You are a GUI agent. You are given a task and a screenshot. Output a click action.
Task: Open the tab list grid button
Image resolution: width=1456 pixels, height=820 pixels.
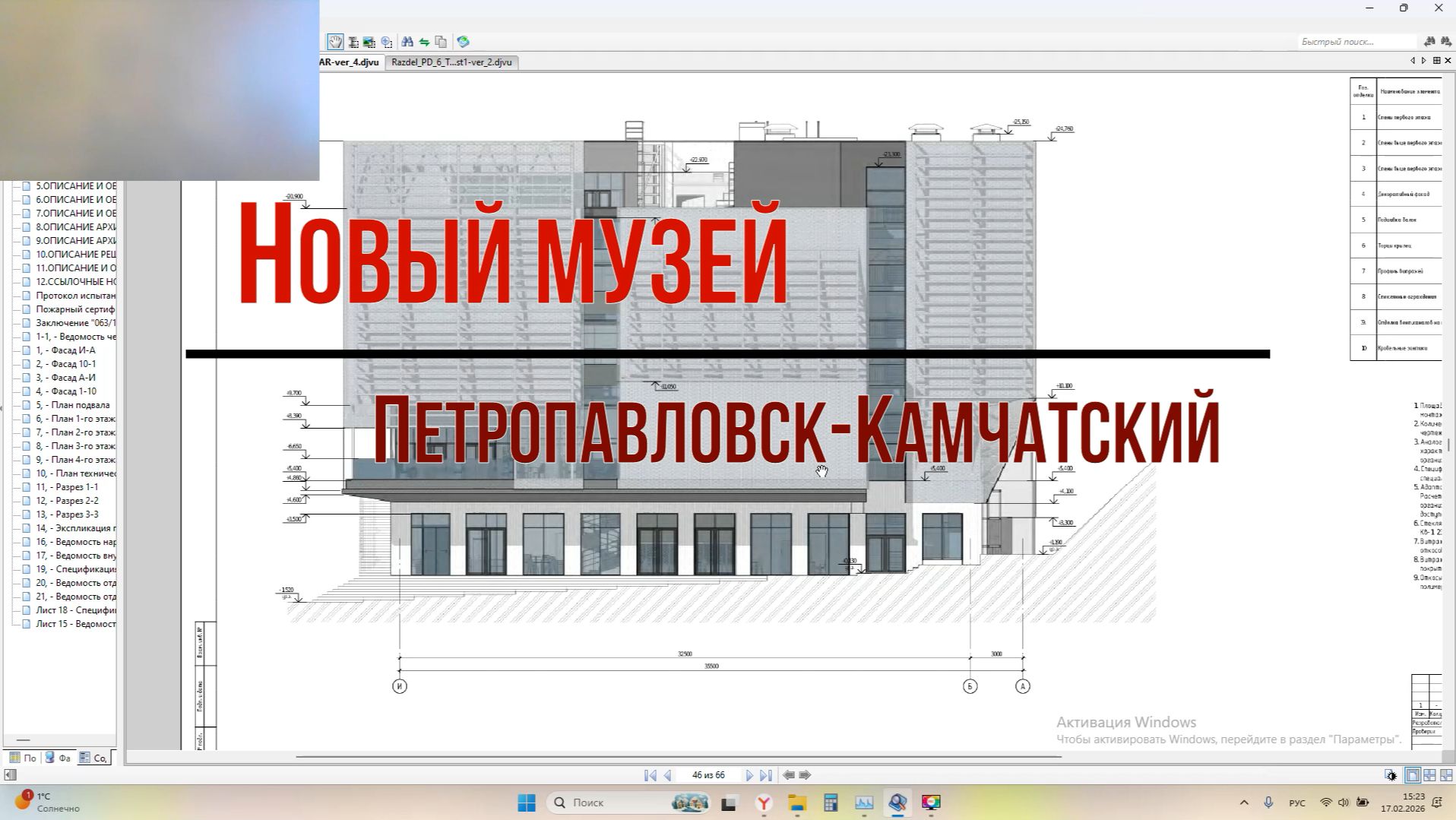[1436, 61]
